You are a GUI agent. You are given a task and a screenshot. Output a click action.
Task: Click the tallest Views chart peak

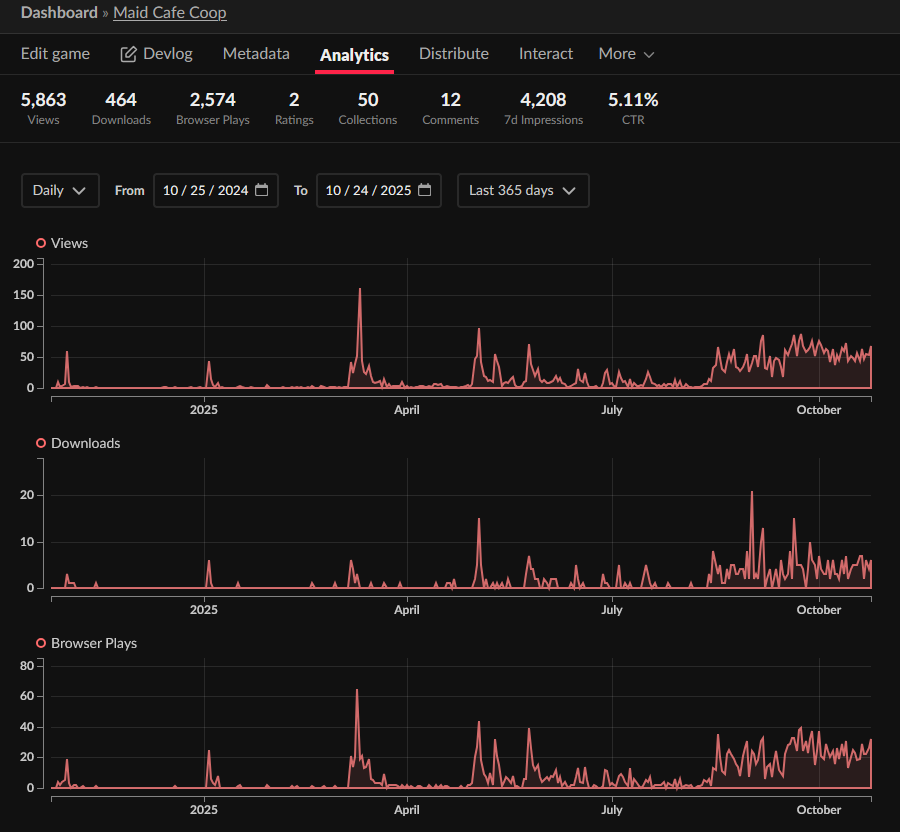click(x=360, y=289)
